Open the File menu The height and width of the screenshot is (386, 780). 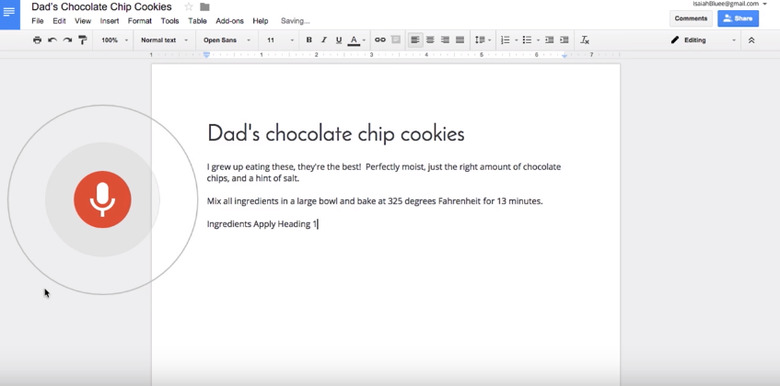coord(37,21)
